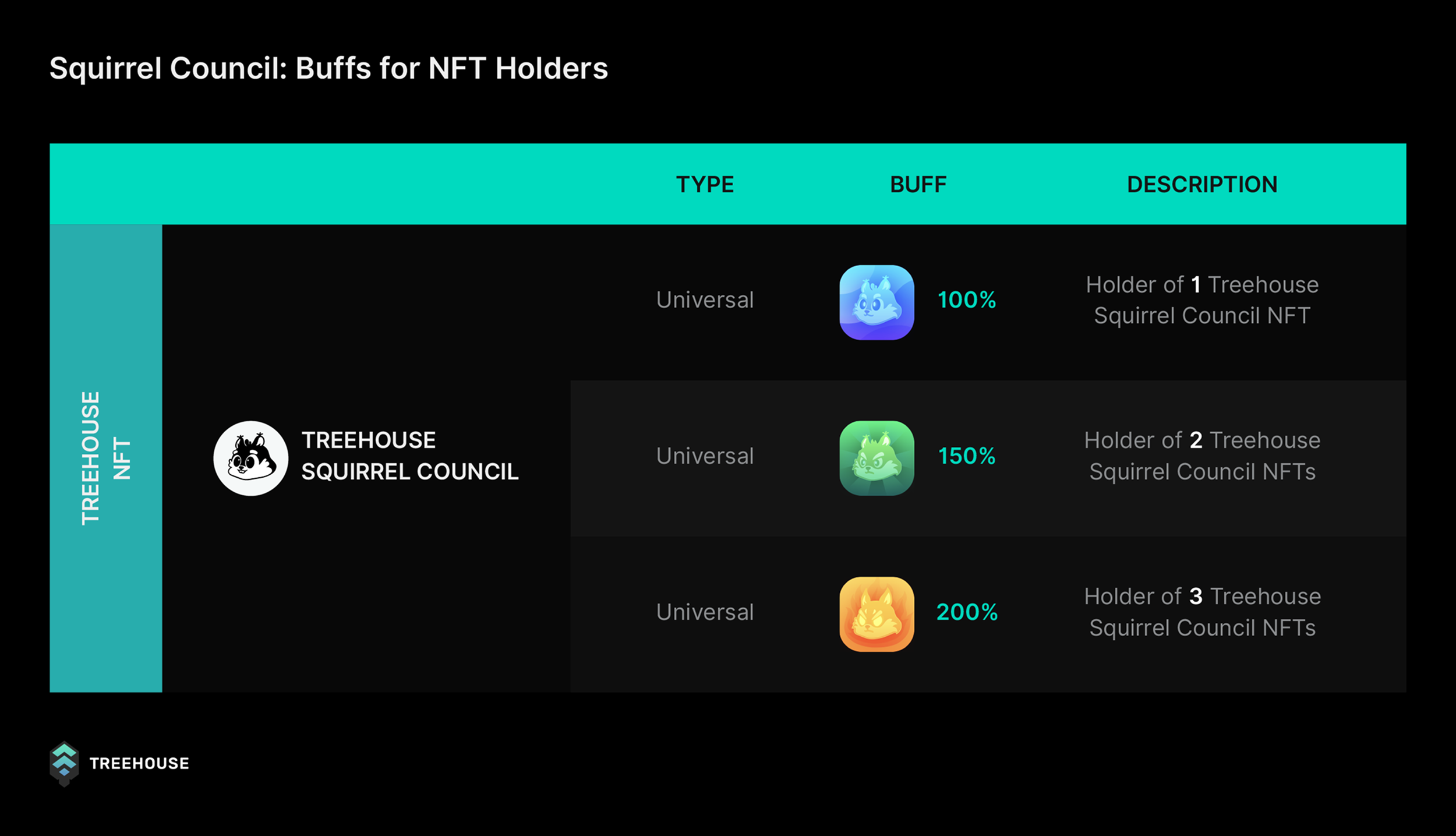
Task: Click the orange flame squirrel 200% buff icon
Action: point(877,614)
